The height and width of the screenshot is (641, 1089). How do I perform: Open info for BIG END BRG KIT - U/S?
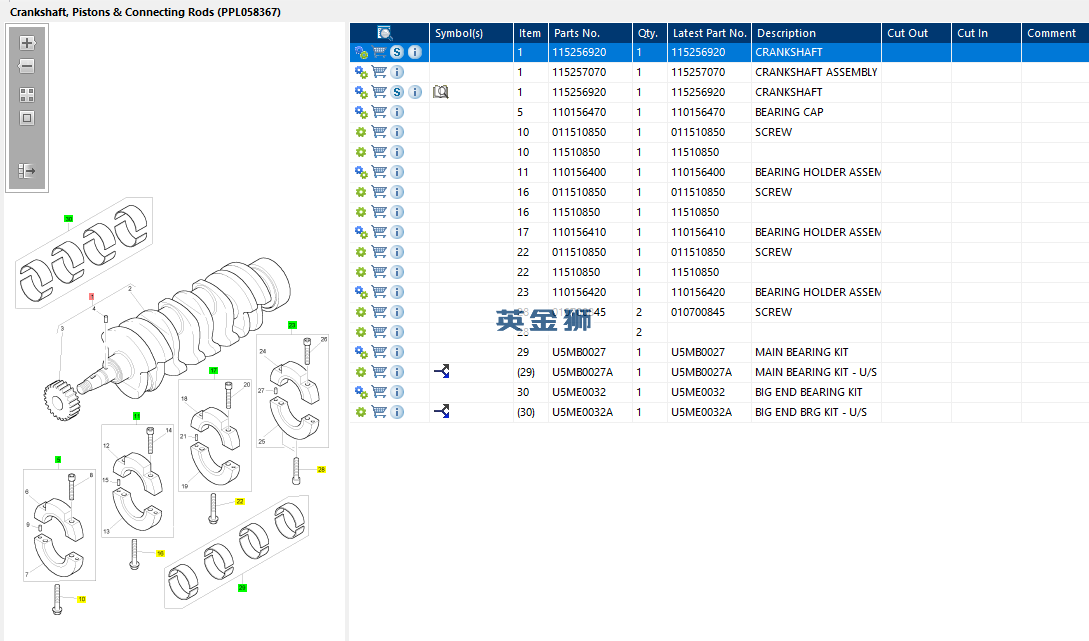tap(397, 412)
